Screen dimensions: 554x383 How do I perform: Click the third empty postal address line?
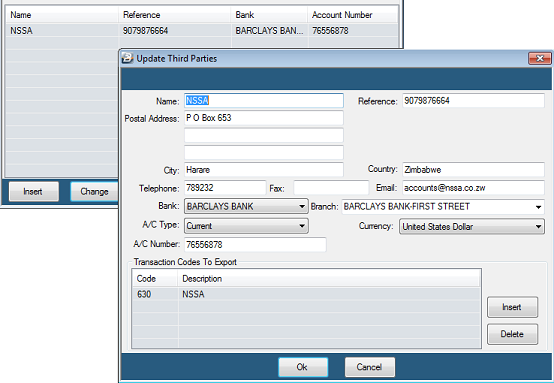[x=264, y=153]
